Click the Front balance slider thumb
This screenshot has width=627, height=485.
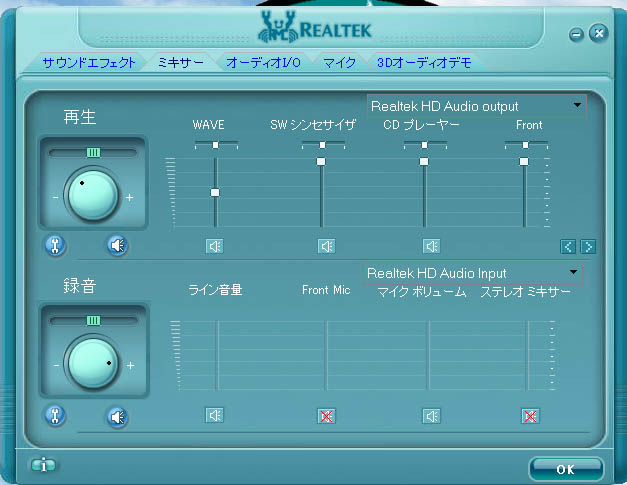pos(525,145)
